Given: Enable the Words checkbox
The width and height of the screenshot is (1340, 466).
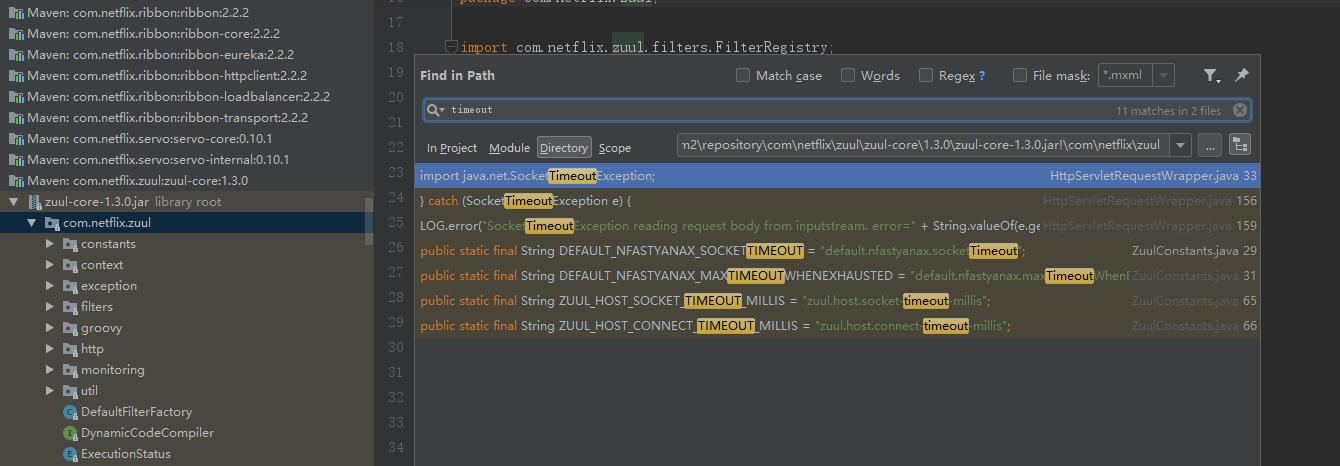Looking at the screenshot, I should click(x=848, y=76).
